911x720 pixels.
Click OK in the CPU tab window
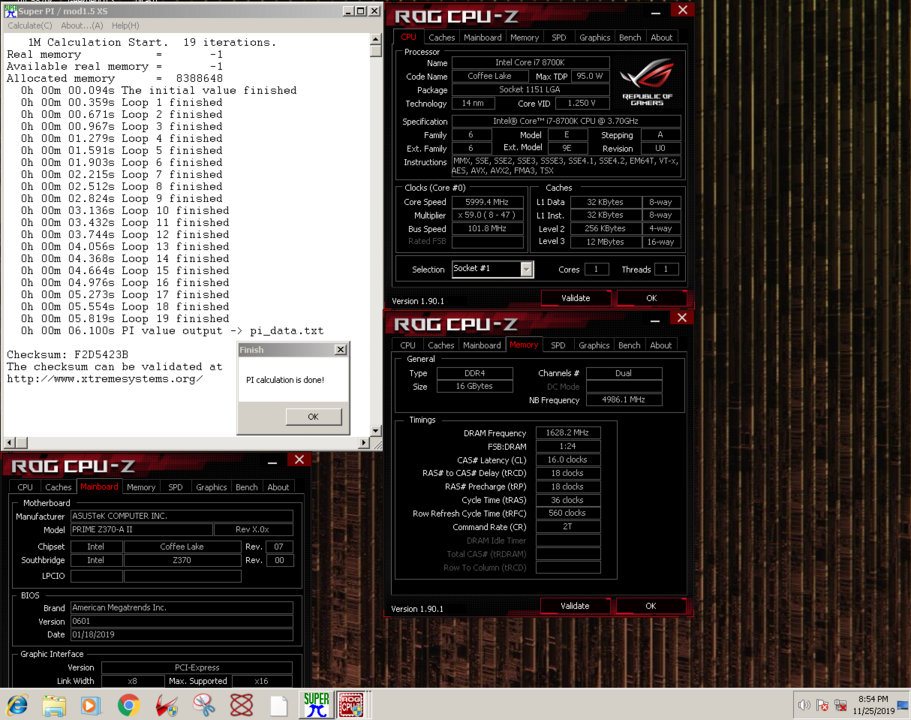651,298
